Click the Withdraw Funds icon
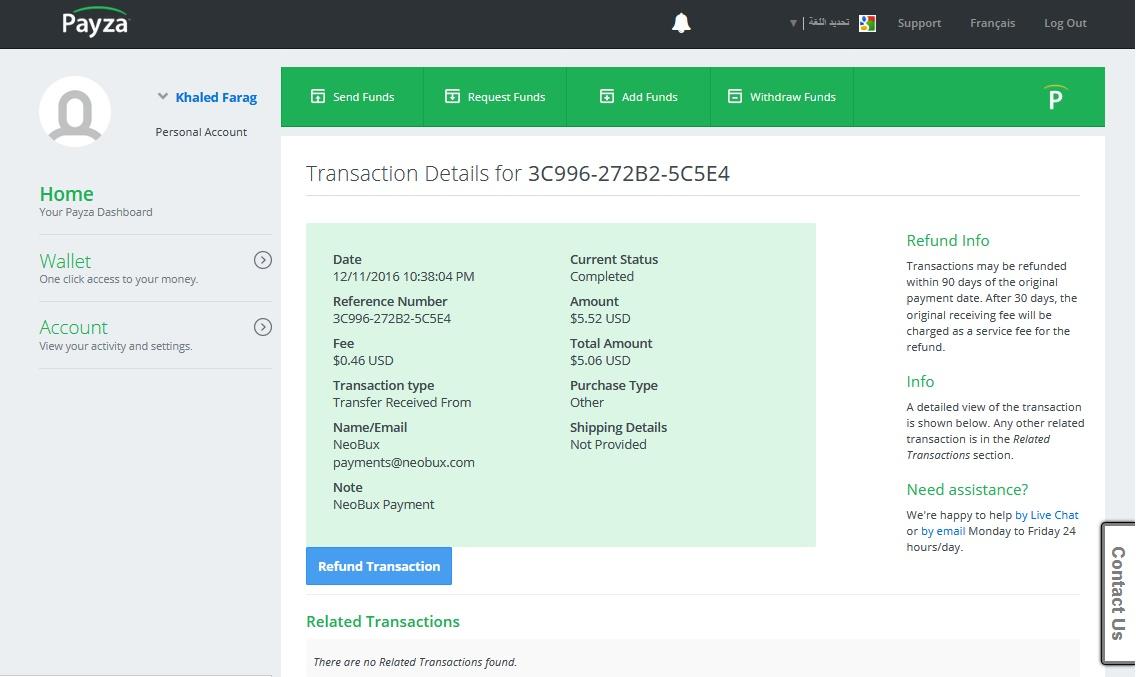Image resolution: width=1136 pixels, height=677 pixels. (x=735, y=96)
